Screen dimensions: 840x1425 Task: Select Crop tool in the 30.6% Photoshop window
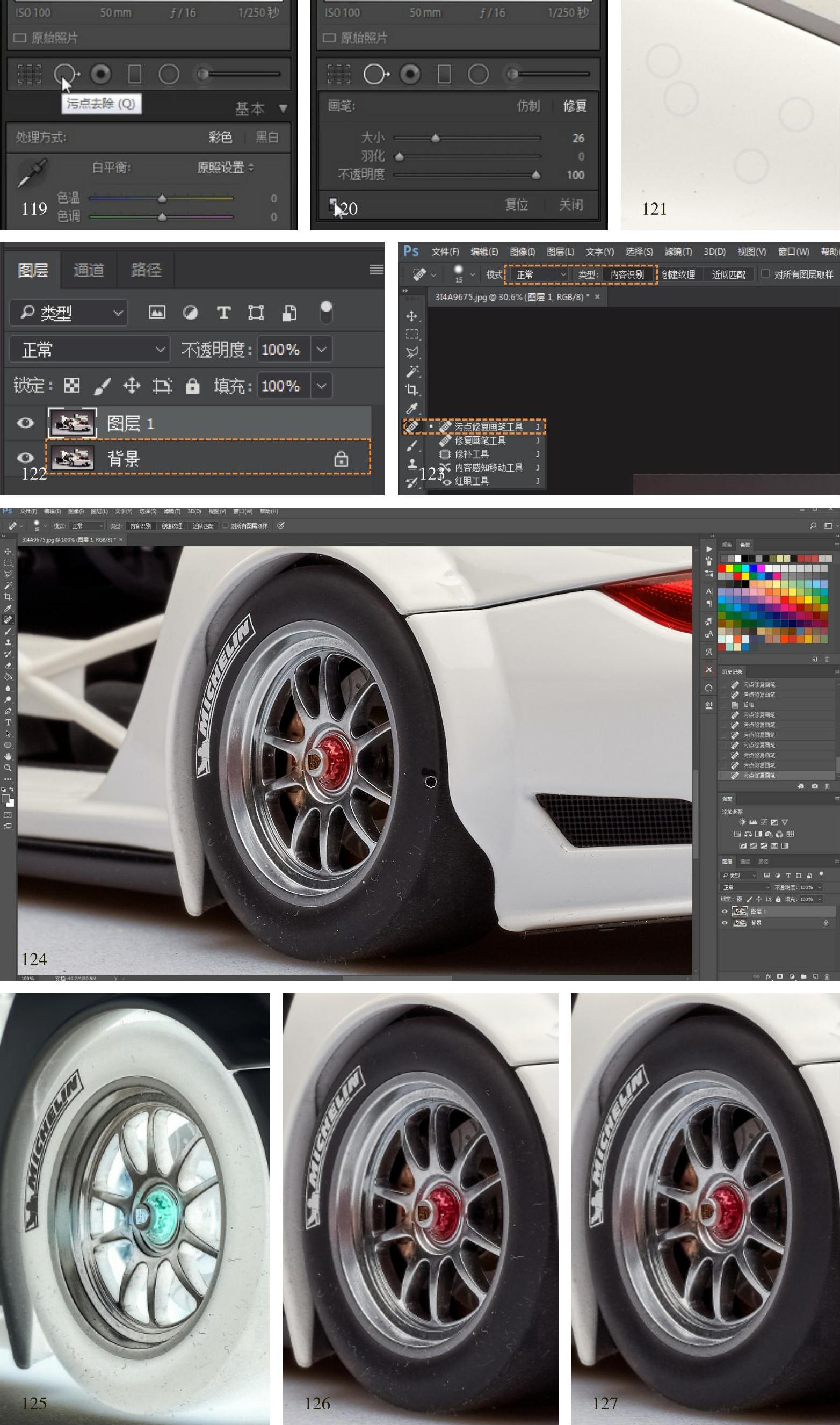411,389
